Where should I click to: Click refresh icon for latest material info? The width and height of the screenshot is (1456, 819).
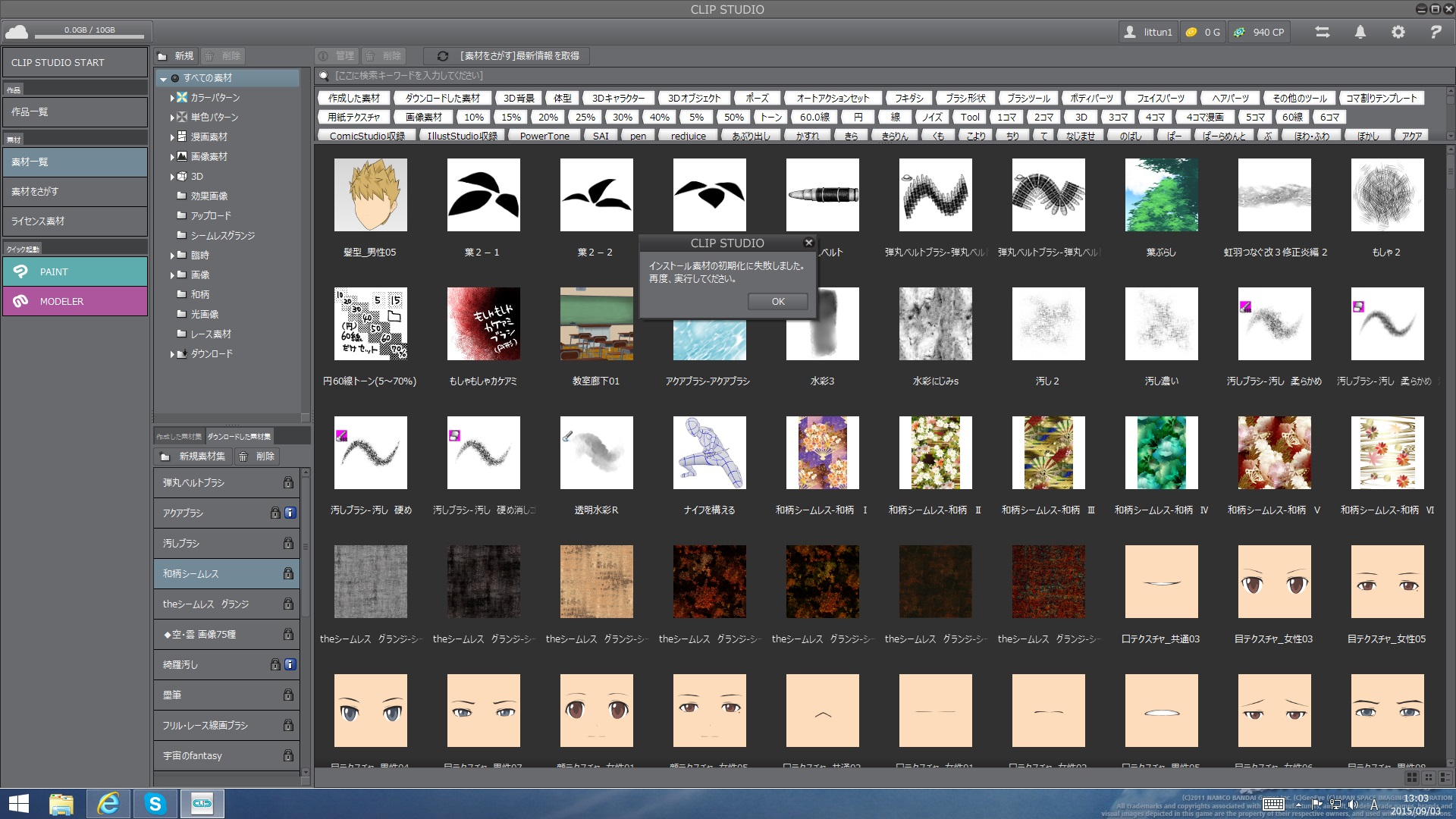click(443, 56)
